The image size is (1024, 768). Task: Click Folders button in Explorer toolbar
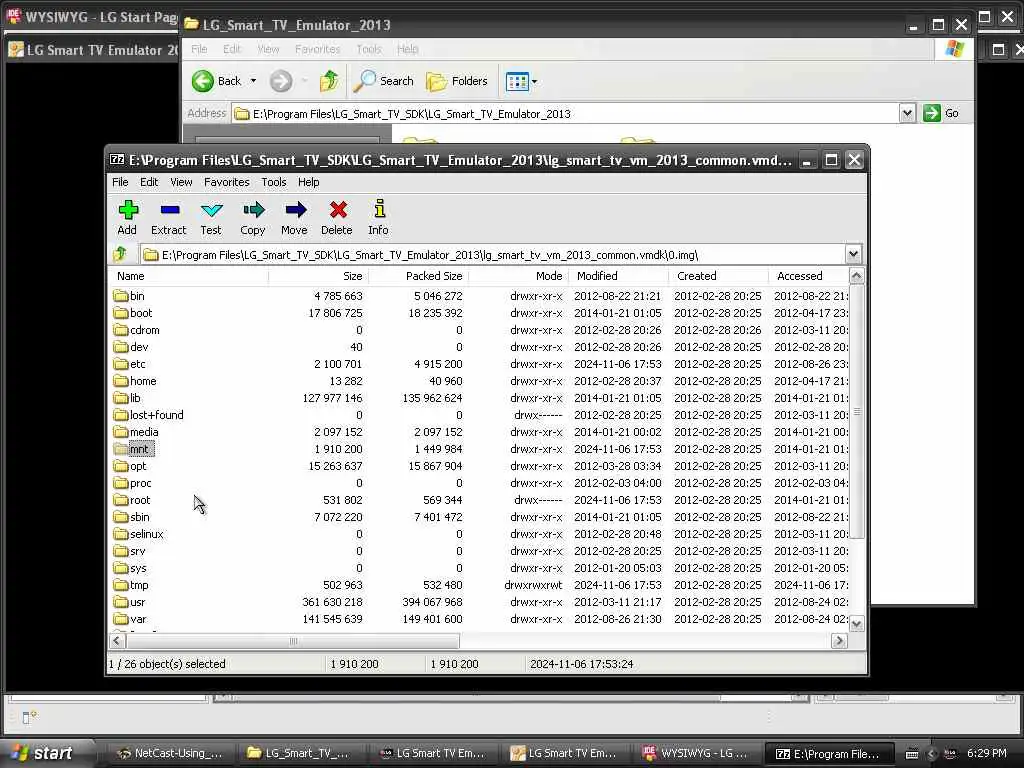pos(457,81)
